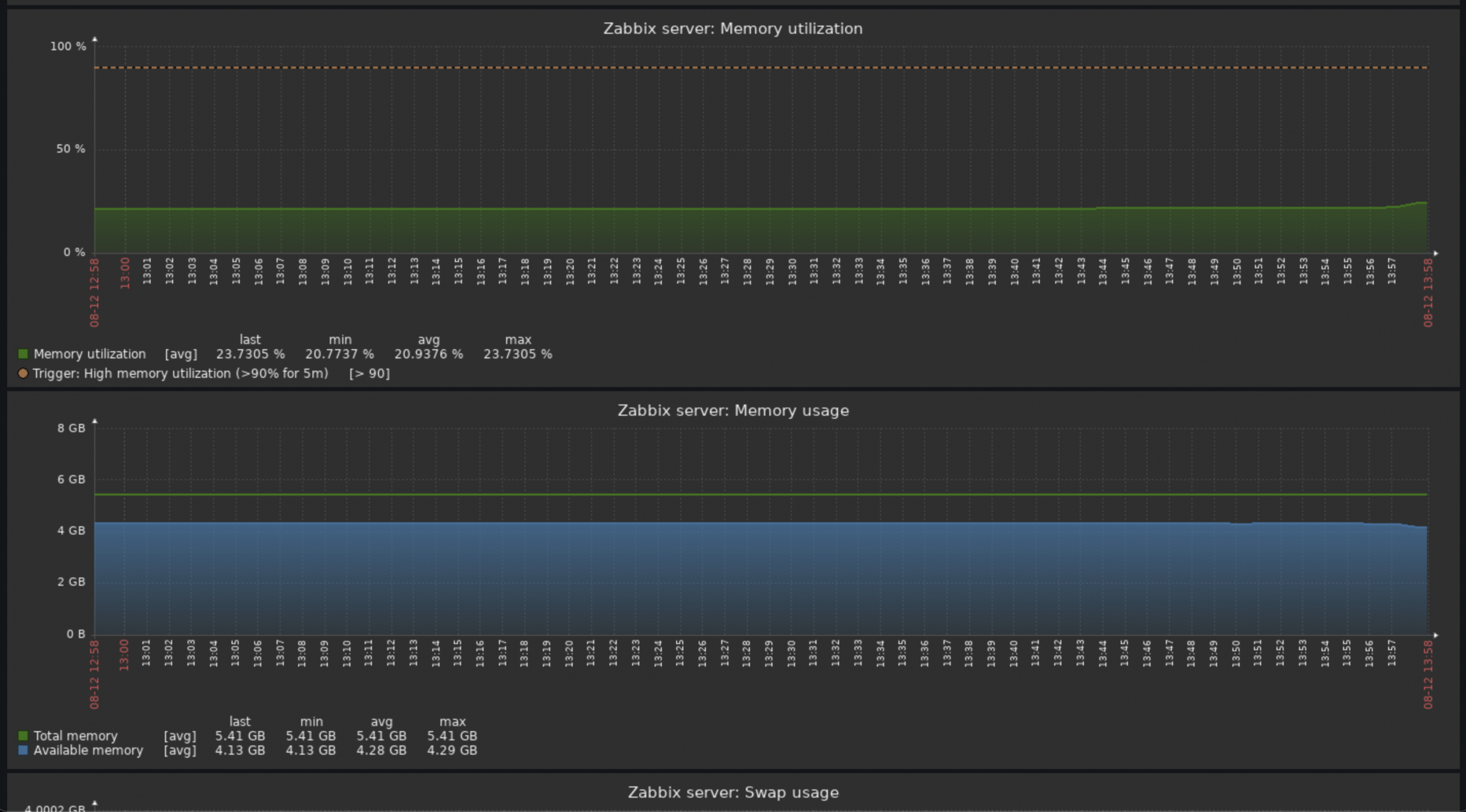Click the 6 GB y-axis label
1466x812 pixels.
click(x=71, y=479)
